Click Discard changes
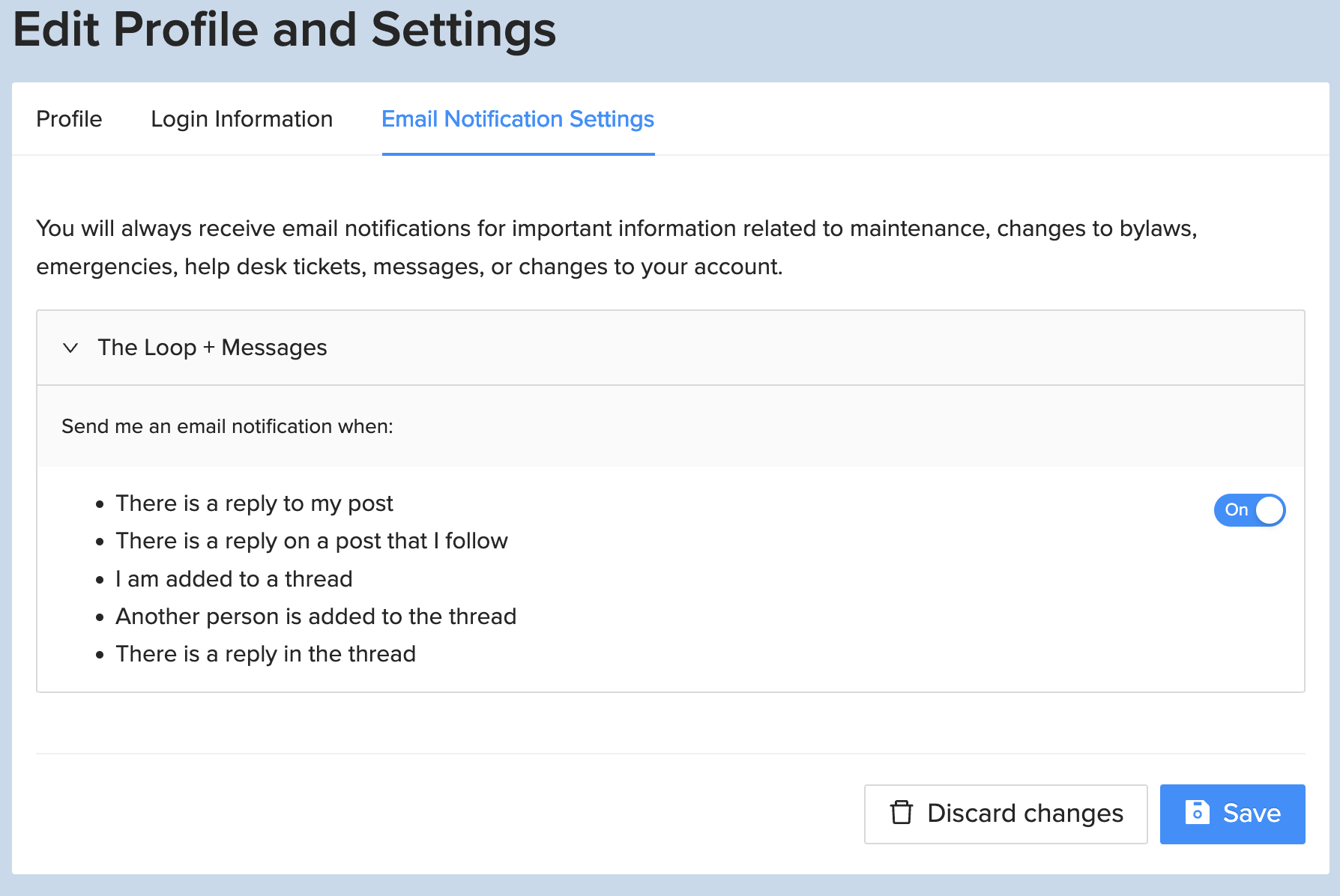Viewport: 1340px width, 896px height. pyautogui.click(x=1006, y=814)
